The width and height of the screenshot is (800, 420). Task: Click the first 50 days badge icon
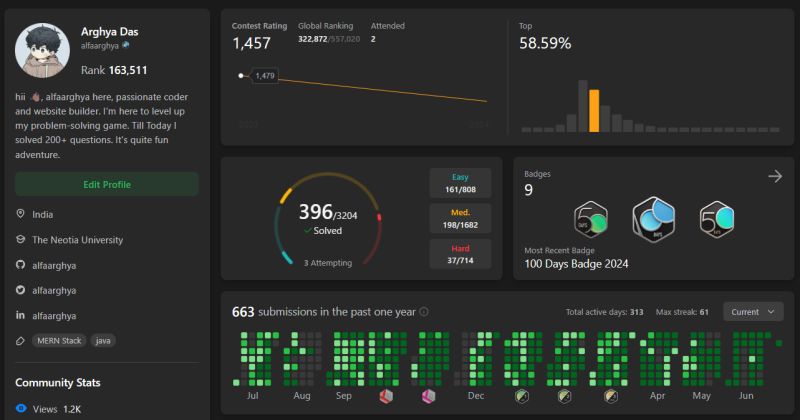pyautogui.click(x=591, y=219)
